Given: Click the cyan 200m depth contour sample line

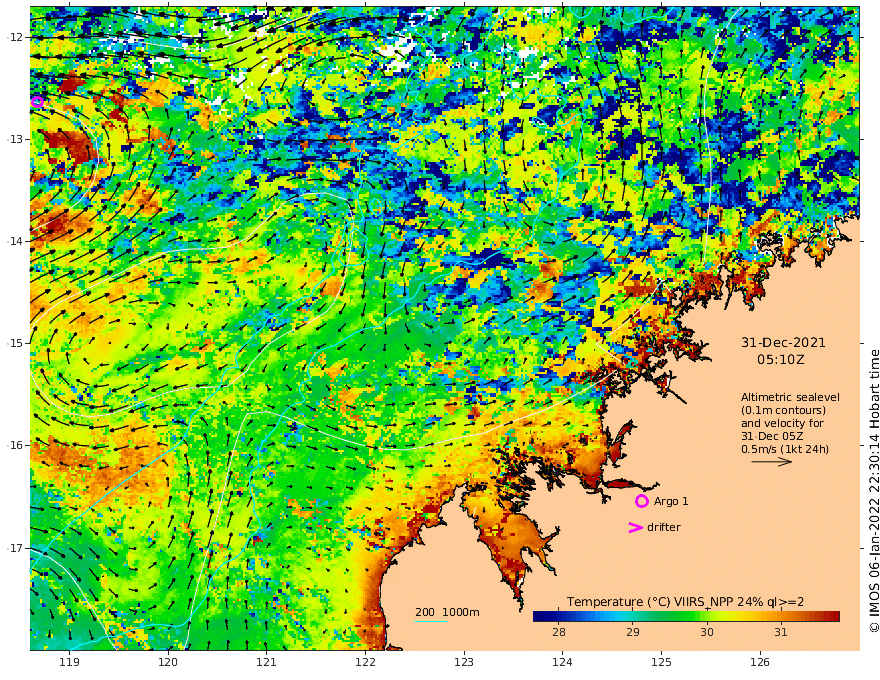Looking at the screenshot, I should pyautogui.click(x=431, y=621).
